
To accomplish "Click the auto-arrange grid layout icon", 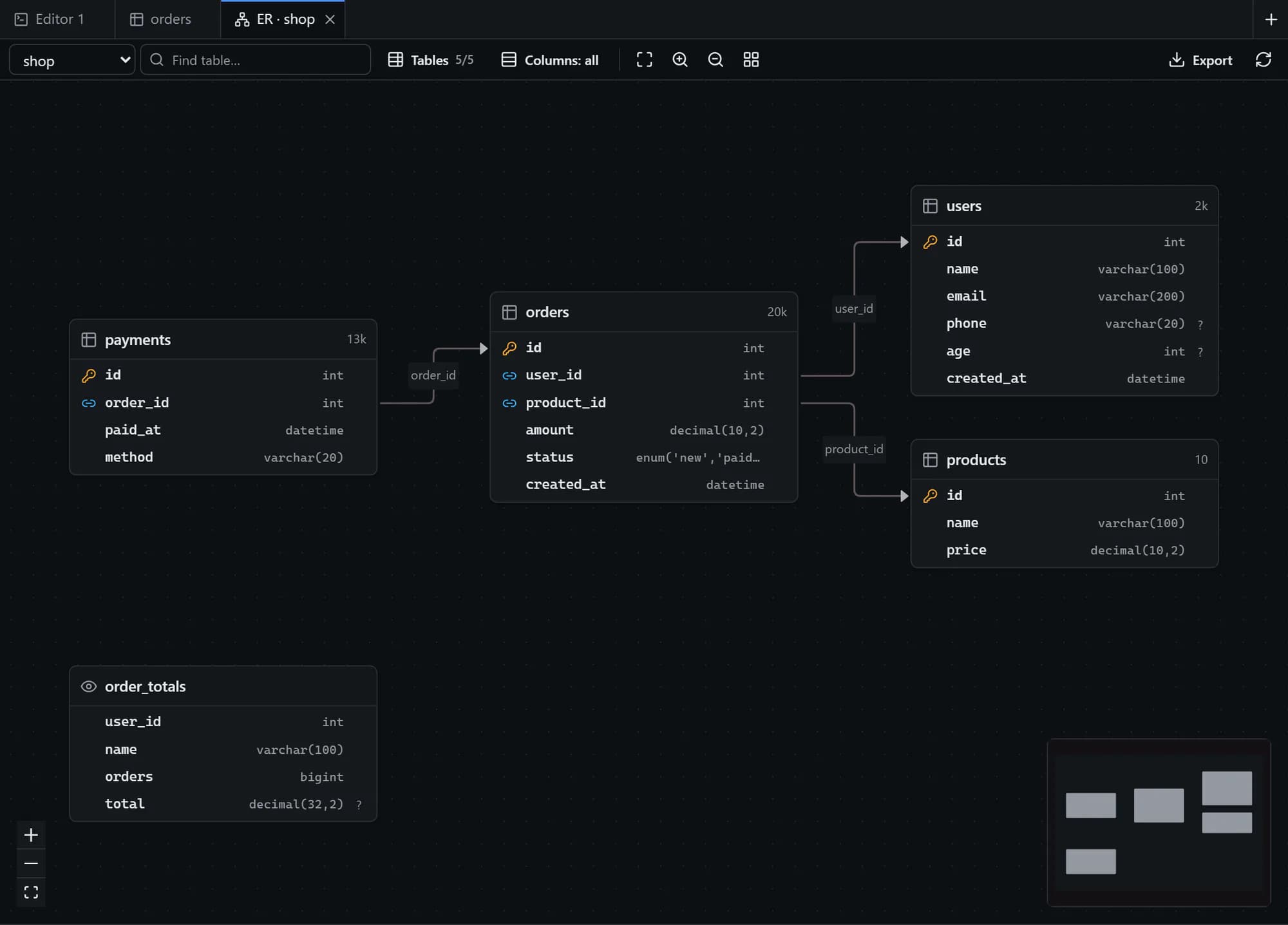I will [751, 60].
